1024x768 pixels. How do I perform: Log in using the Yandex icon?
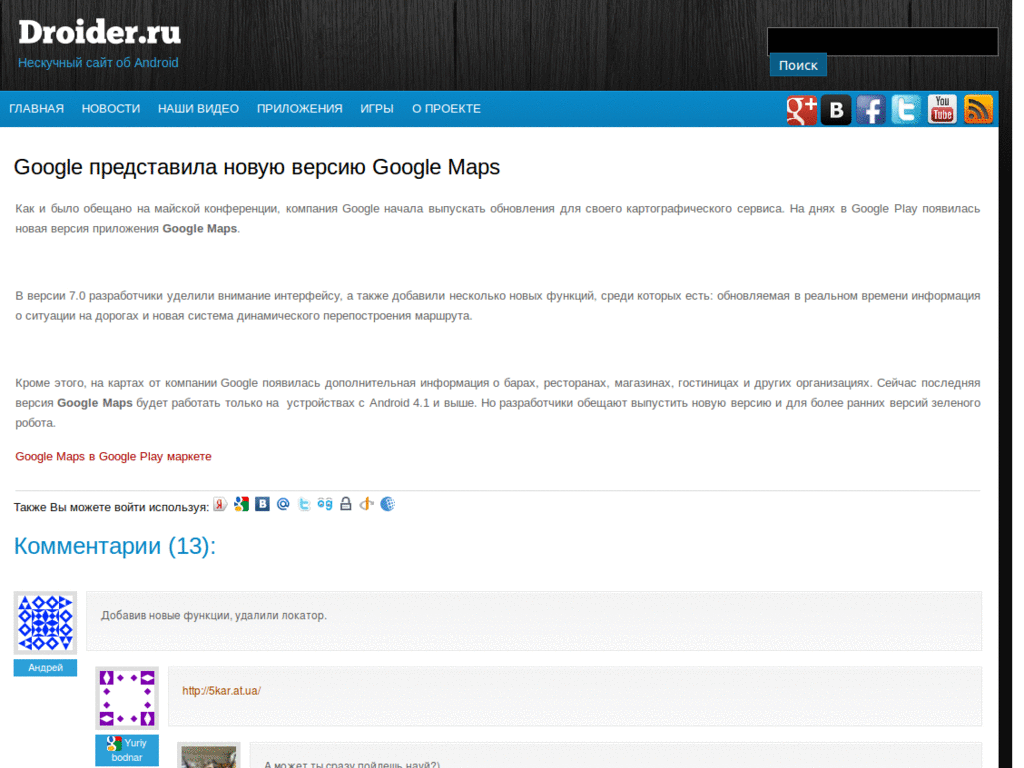[x=220, y=504]
